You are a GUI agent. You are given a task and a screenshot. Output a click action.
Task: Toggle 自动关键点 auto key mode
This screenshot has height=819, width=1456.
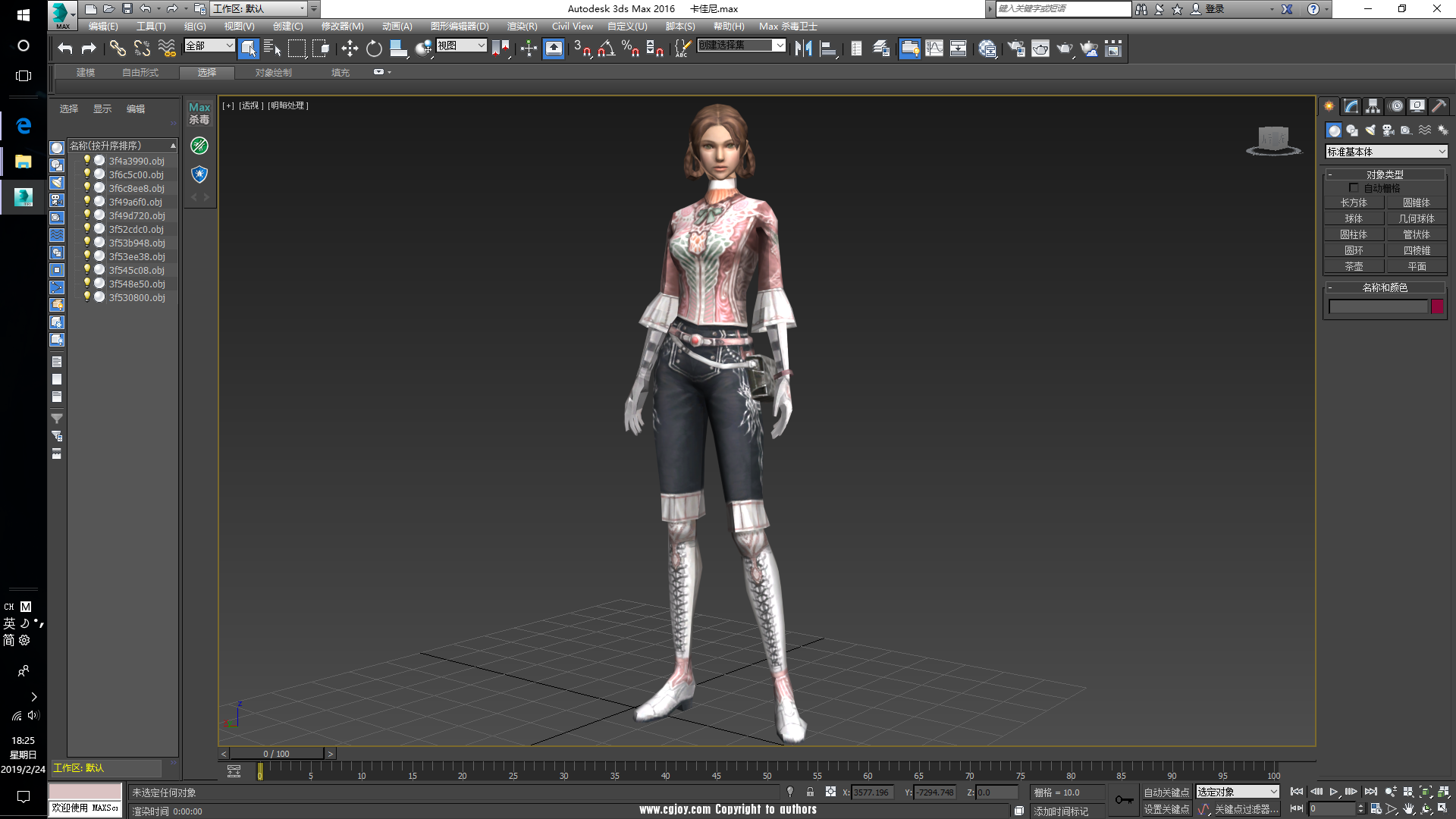click(x=1166, y=792)
